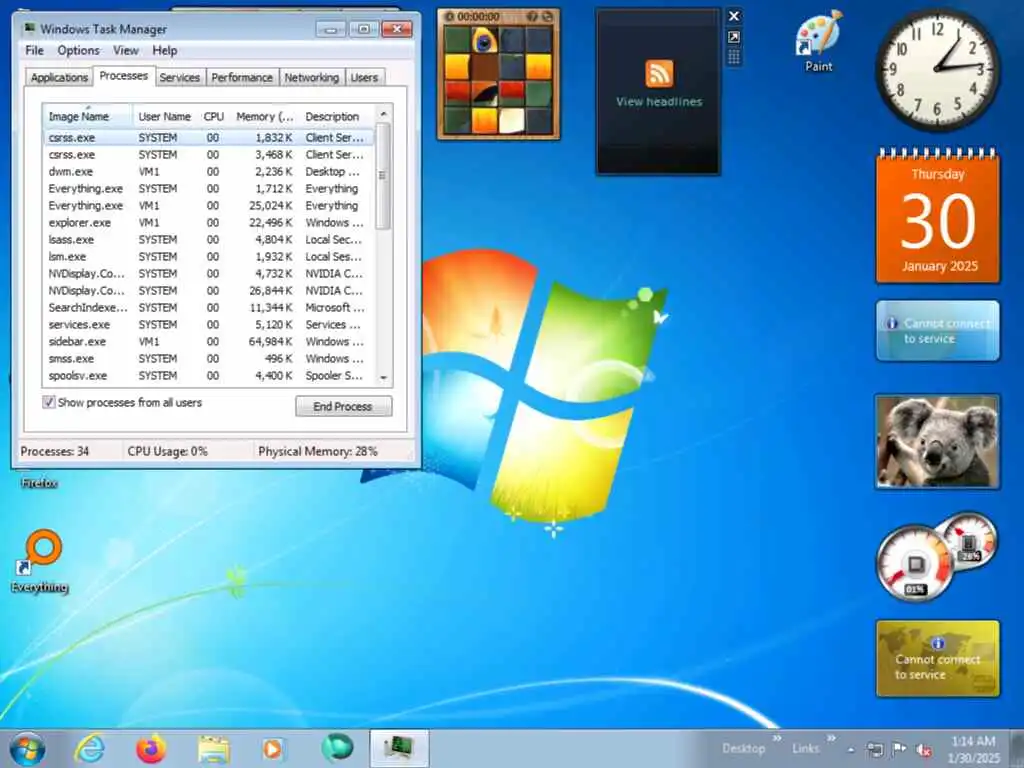Open the Options menu
Image resolution: width=1024 pixels, height=768 pixels.
78,50
